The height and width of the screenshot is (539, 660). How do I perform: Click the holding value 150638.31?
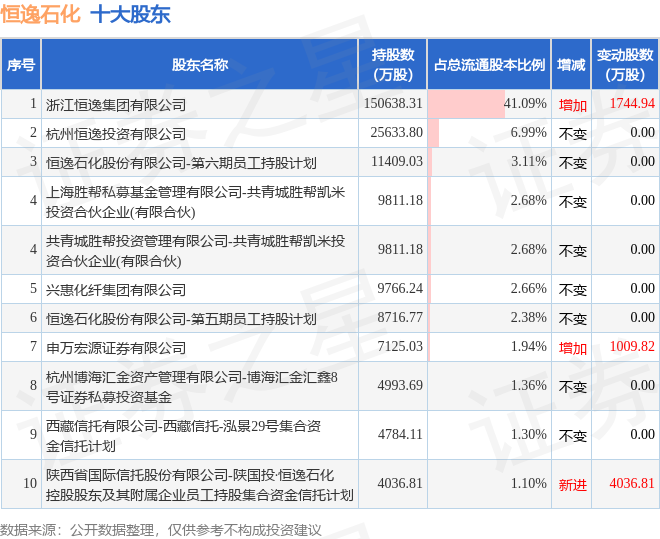393,104
